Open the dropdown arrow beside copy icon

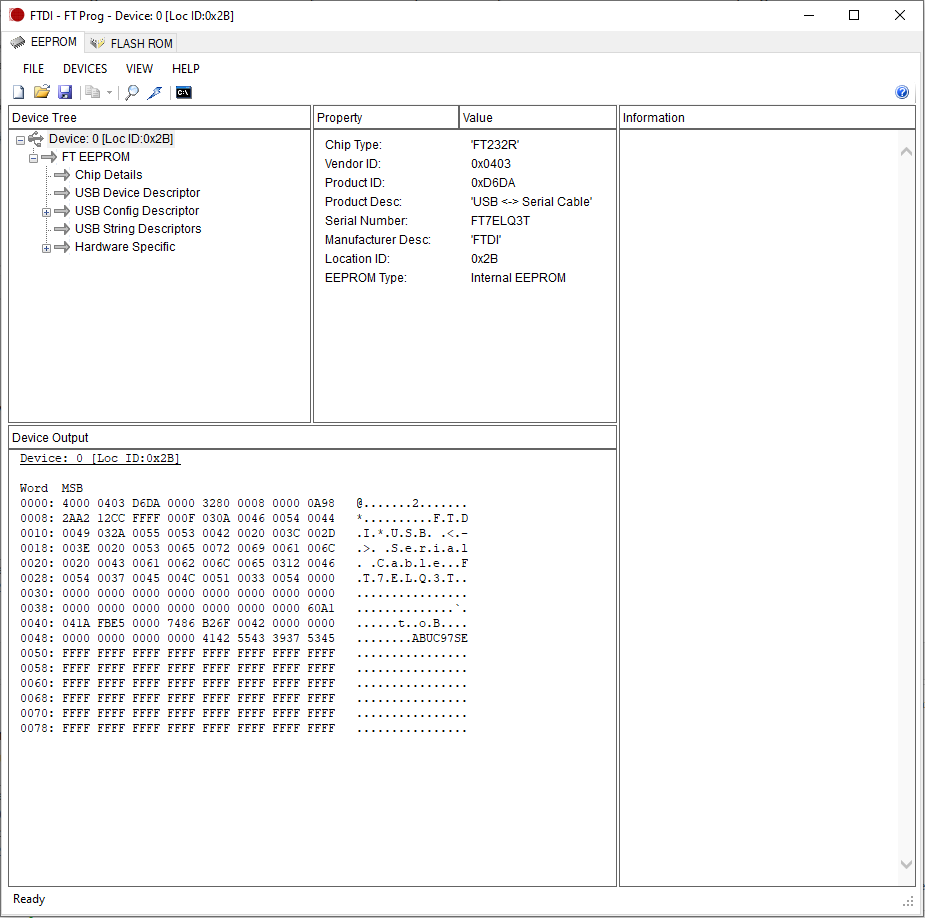pos(109,93)
